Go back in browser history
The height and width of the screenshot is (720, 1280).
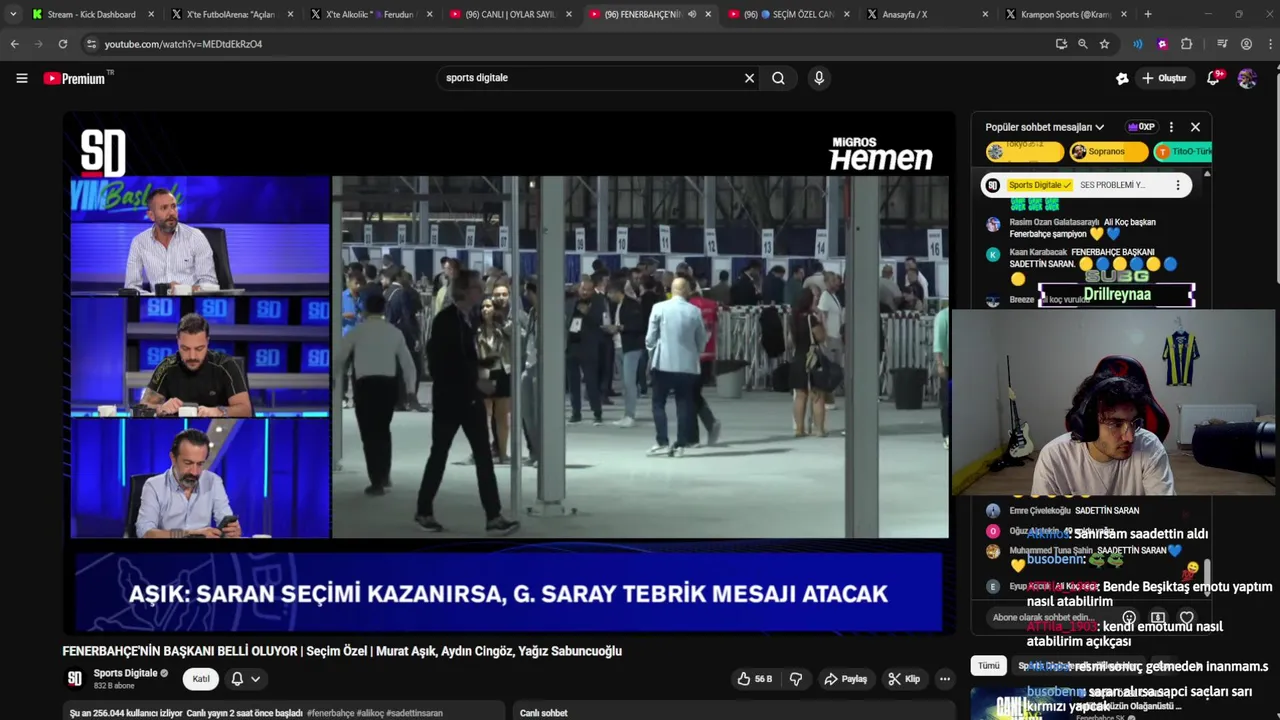[x=14, y=44]
